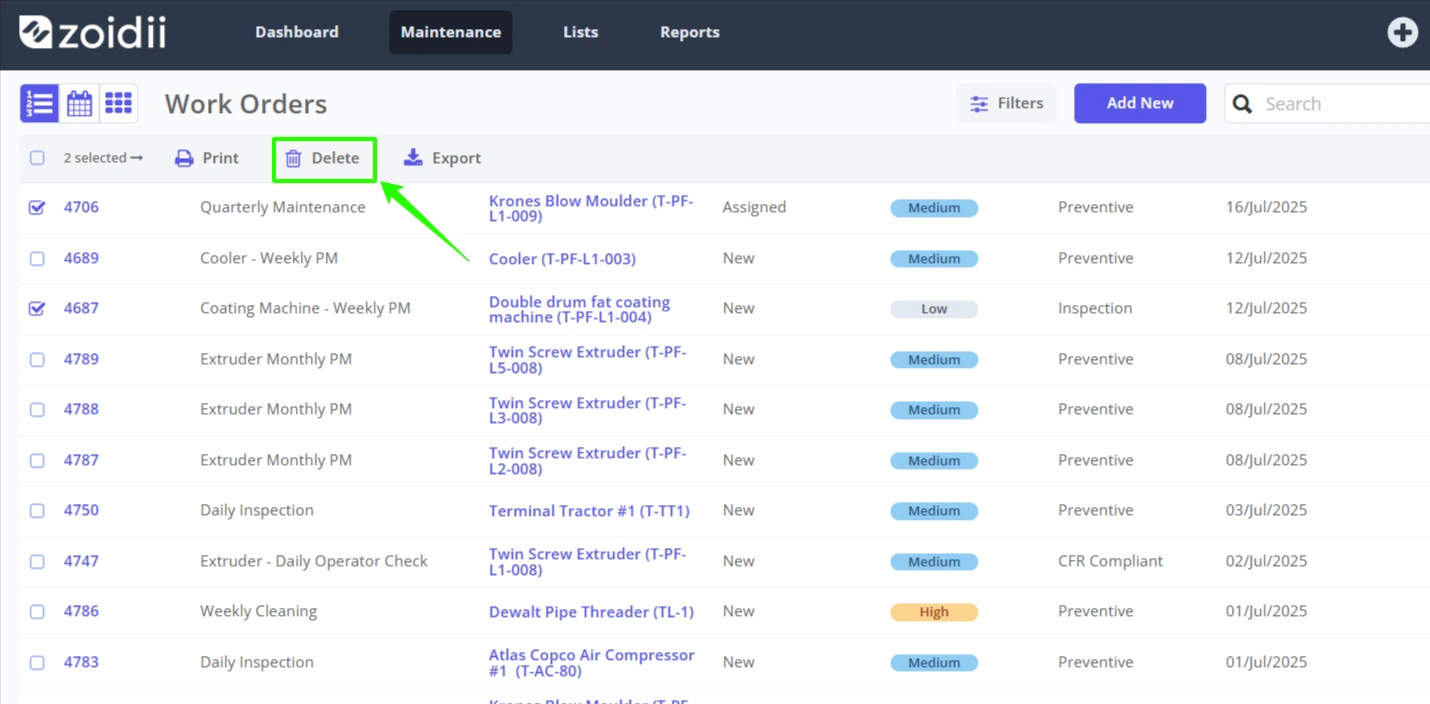
Task: Click "Cooler - Weekly PM" description
Action: click(x=269, y=258)
